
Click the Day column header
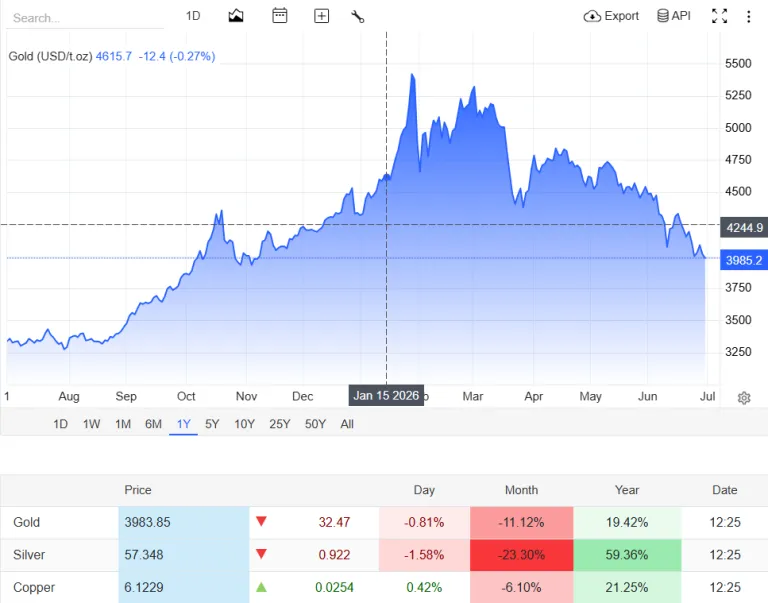tap(424, 490)
